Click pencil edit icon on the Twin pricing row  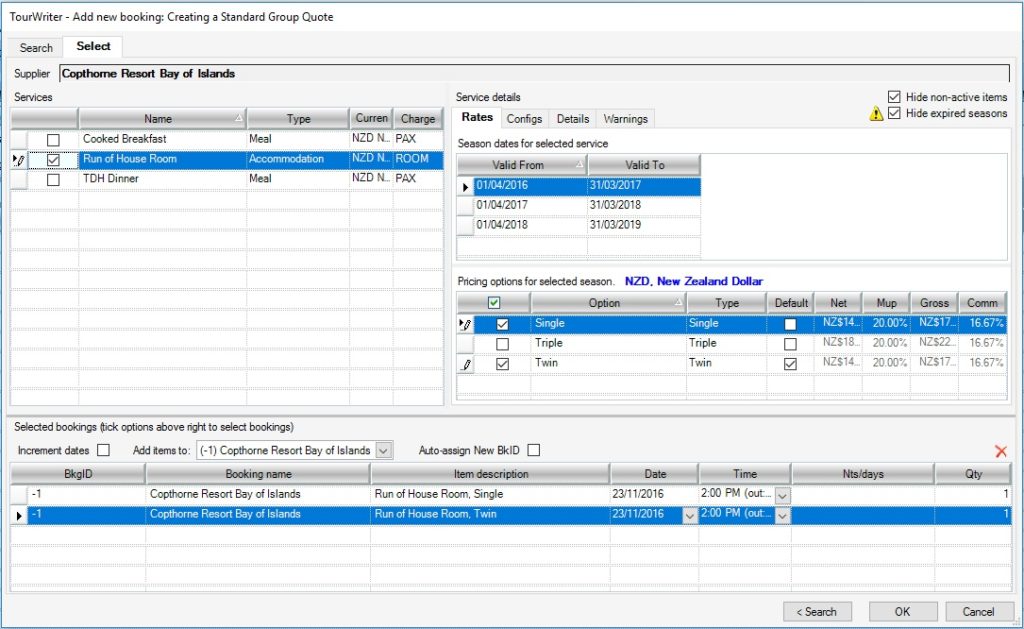click(466, 364)
